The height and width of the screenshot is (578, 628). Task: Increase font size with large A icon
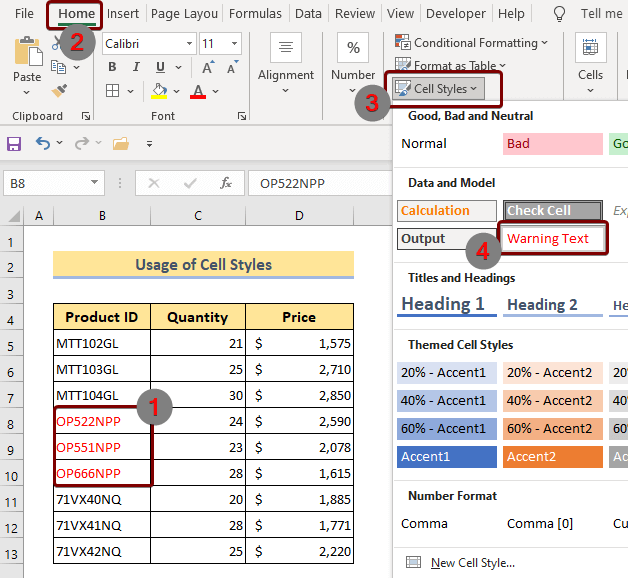(x=207, y=67)
